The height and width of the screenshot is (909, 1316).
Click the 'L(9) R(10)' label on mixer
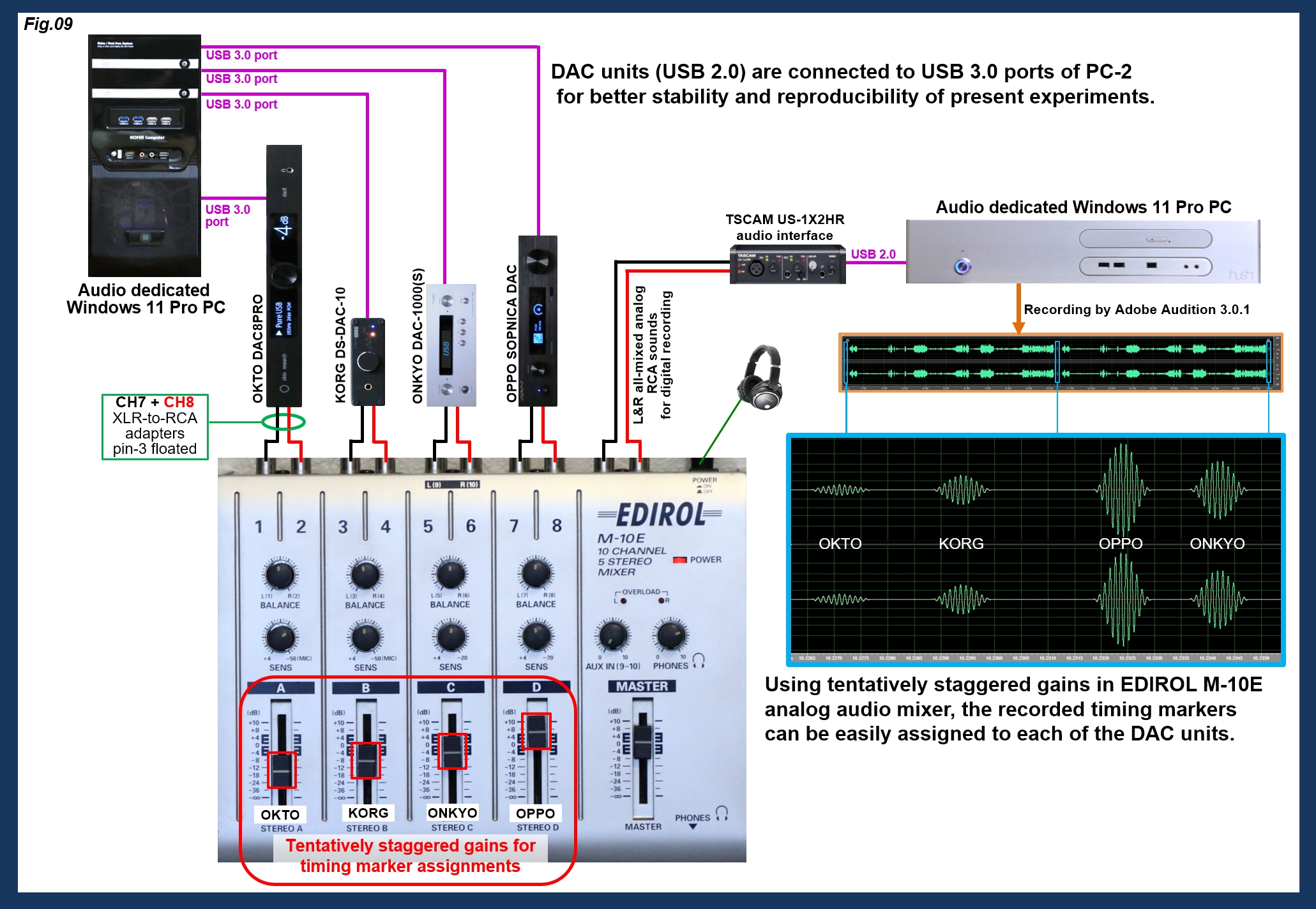pos(453,485)
